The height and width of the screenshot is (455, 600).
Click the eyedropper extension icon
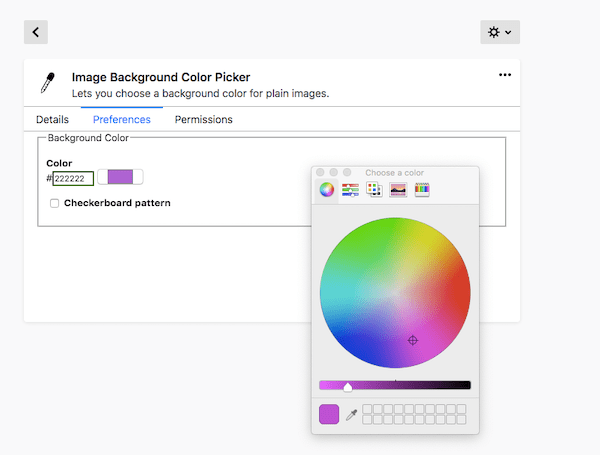(x=48, y=83)
